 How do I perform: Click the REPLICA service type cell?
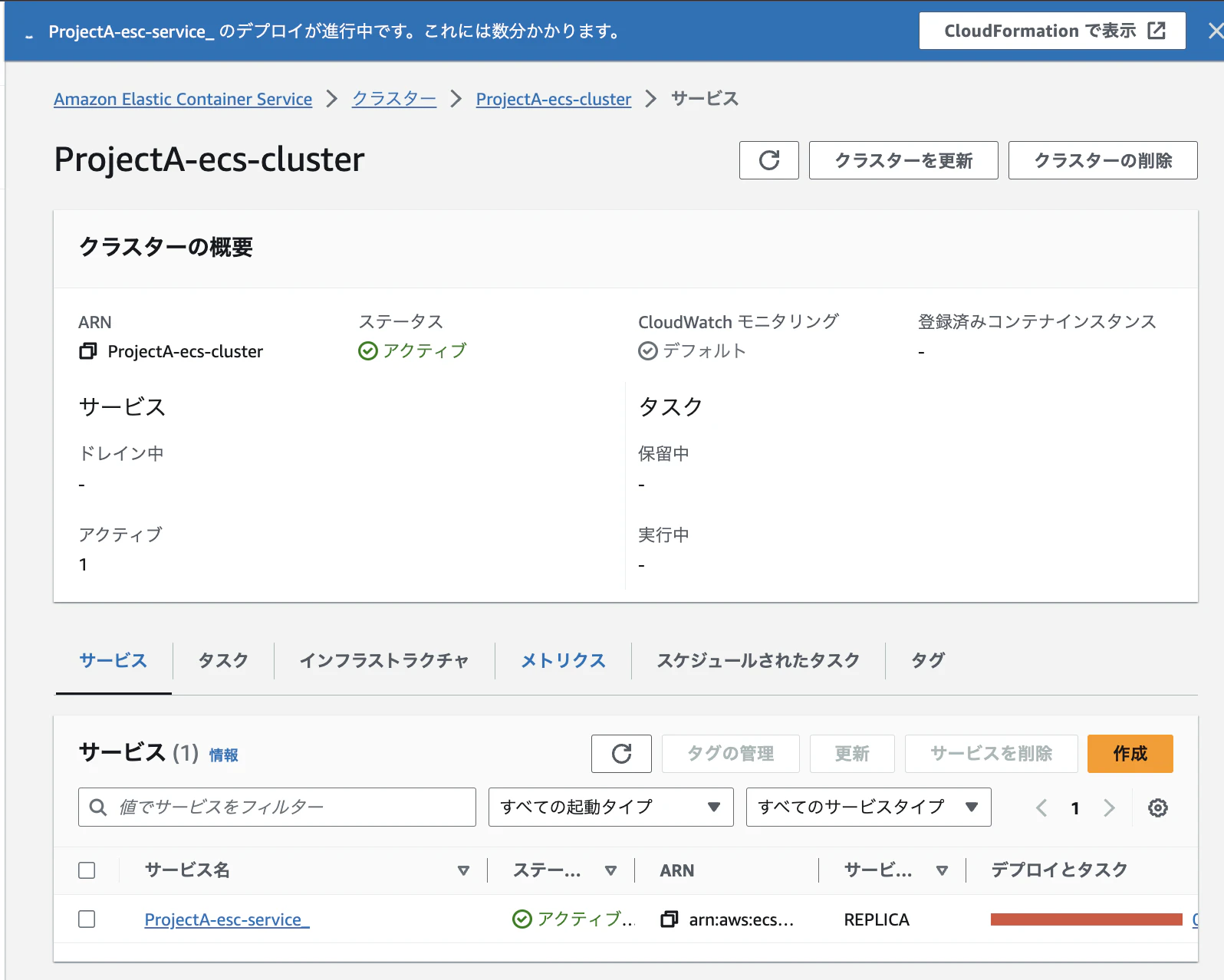pos(877,919)
